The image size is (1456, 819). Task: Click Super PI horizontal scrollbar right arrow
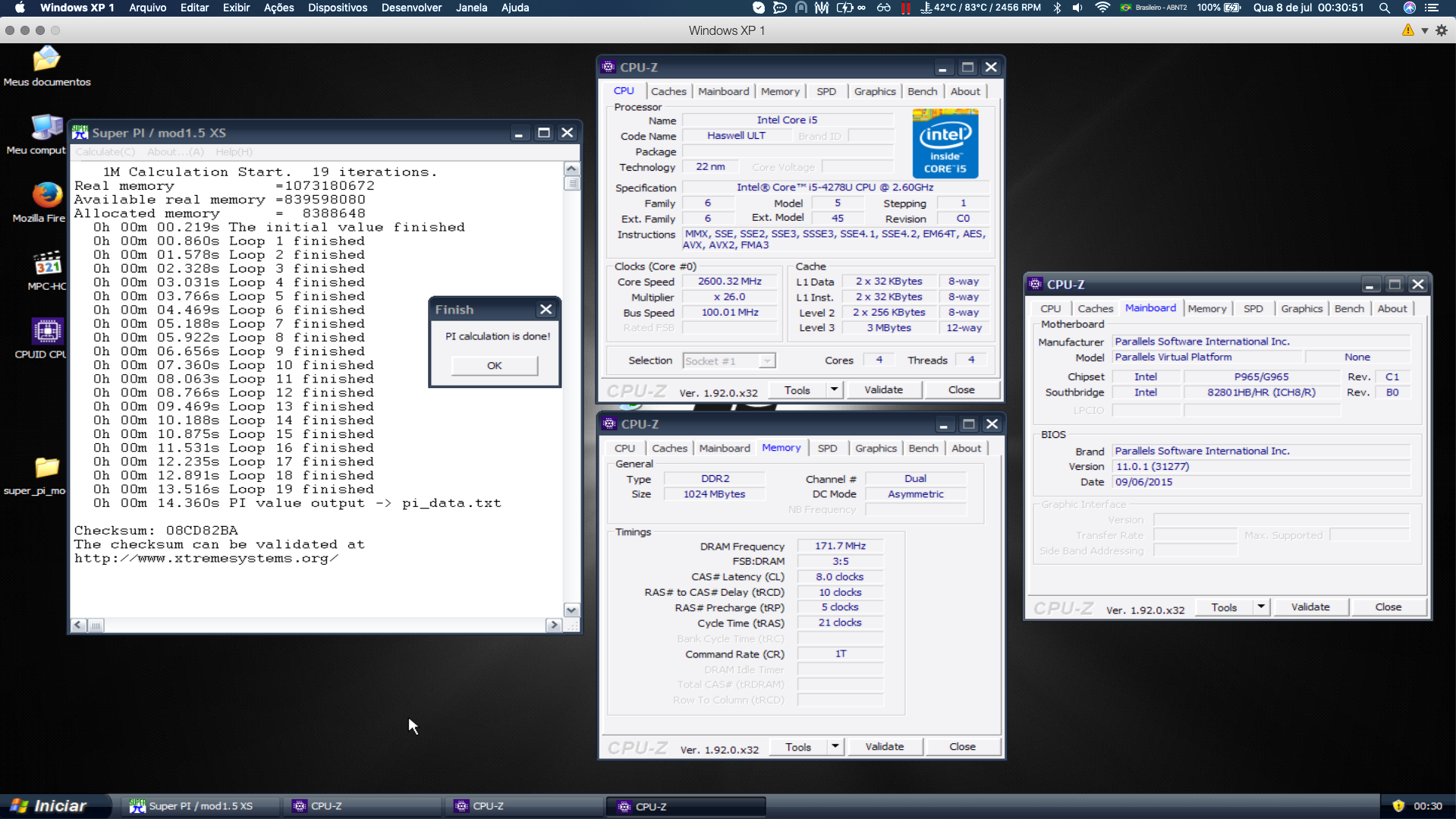(x=553, y=625)
